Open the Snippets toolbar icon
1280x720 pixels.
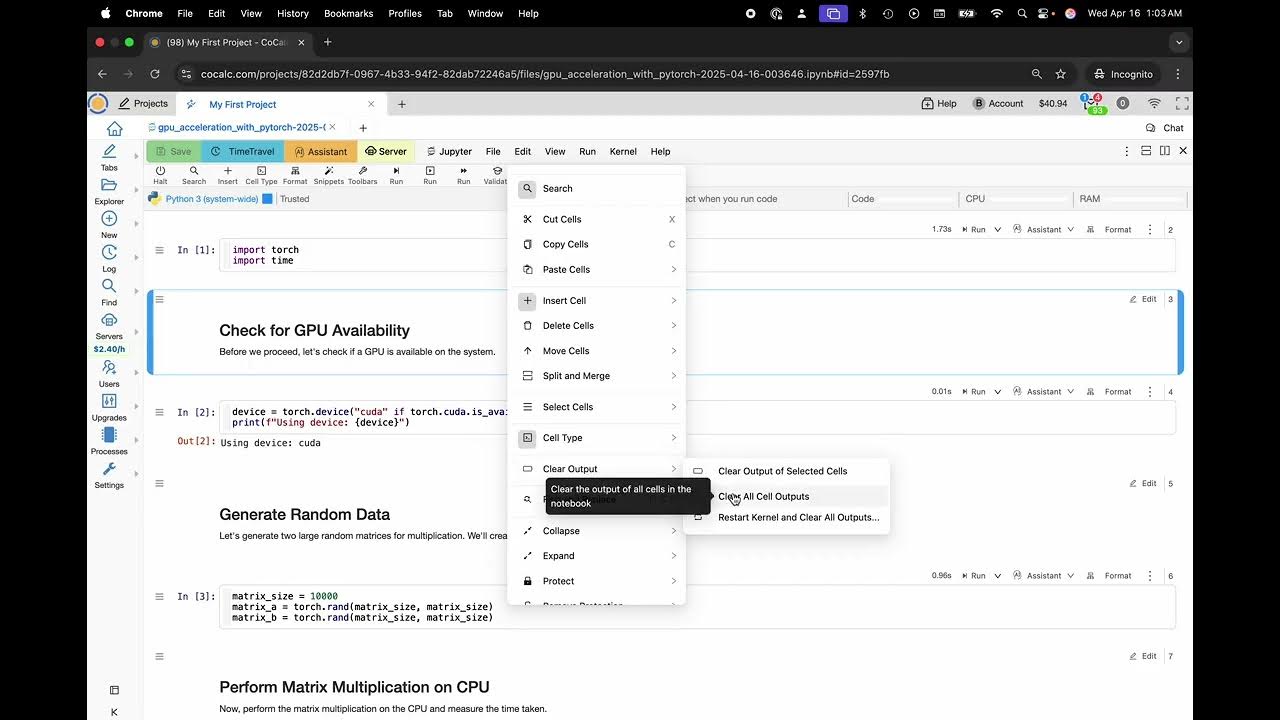click(328, 175)
